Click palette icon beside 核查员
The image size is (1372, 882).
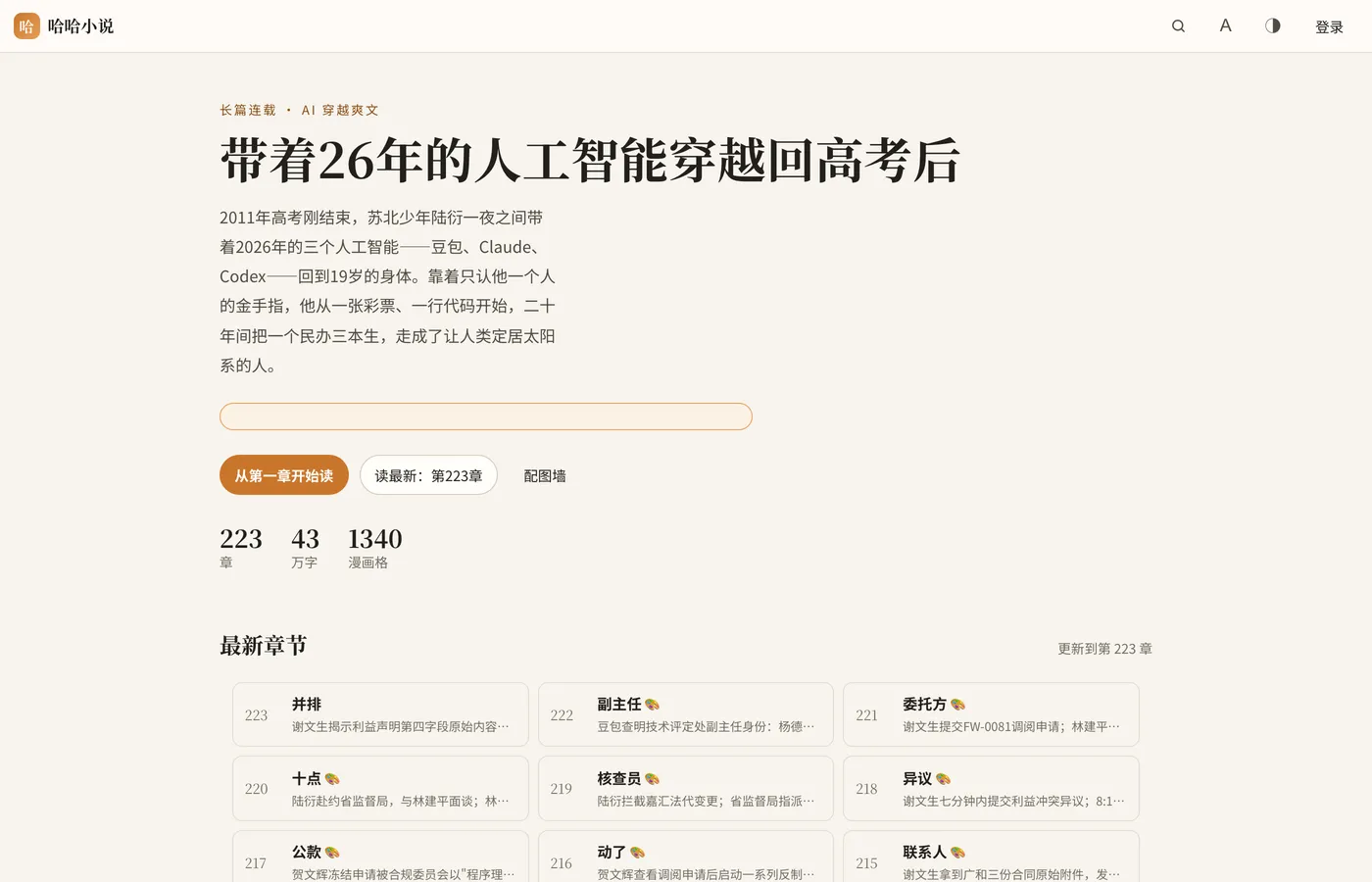pos(653,779)
